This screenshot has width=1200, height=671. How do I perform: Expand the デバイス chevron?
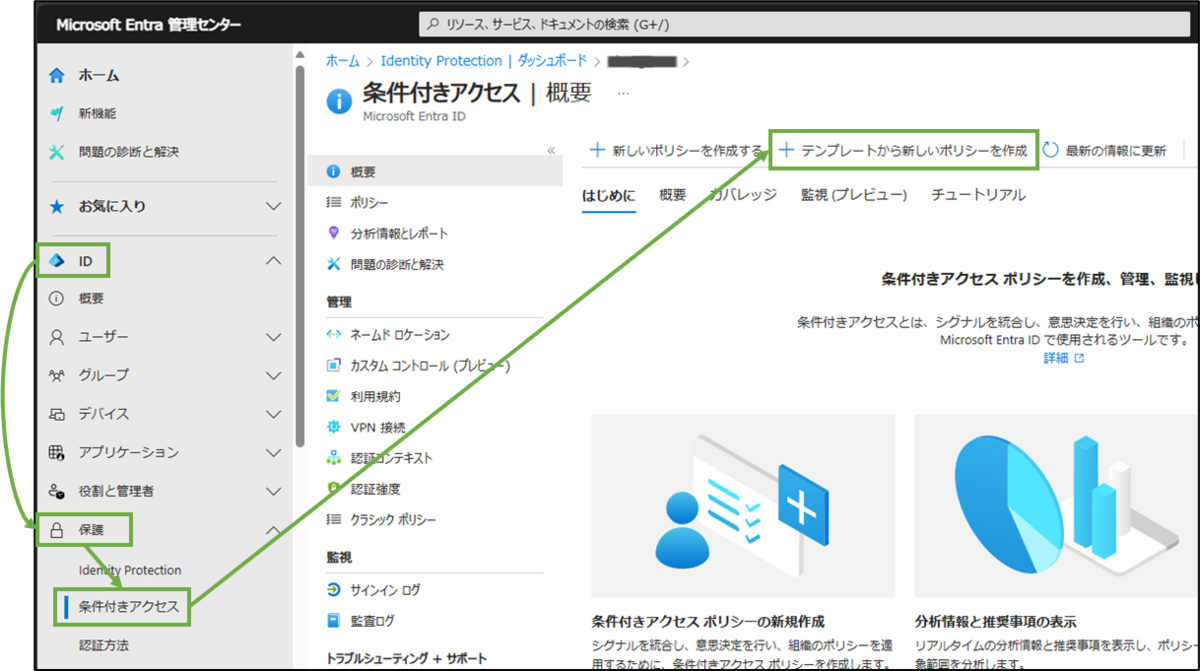[x=273, y=414]
